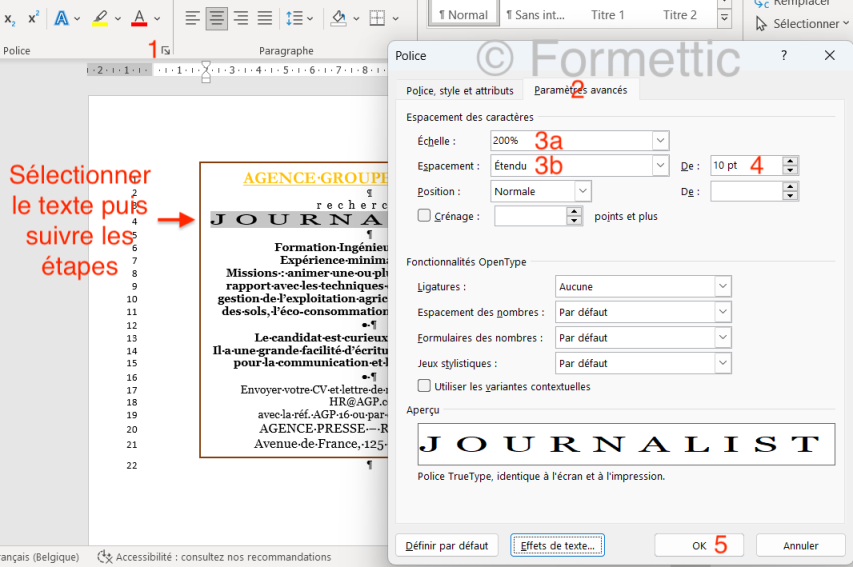Click the subscript icon in the ribbon

tap(9, 19)
